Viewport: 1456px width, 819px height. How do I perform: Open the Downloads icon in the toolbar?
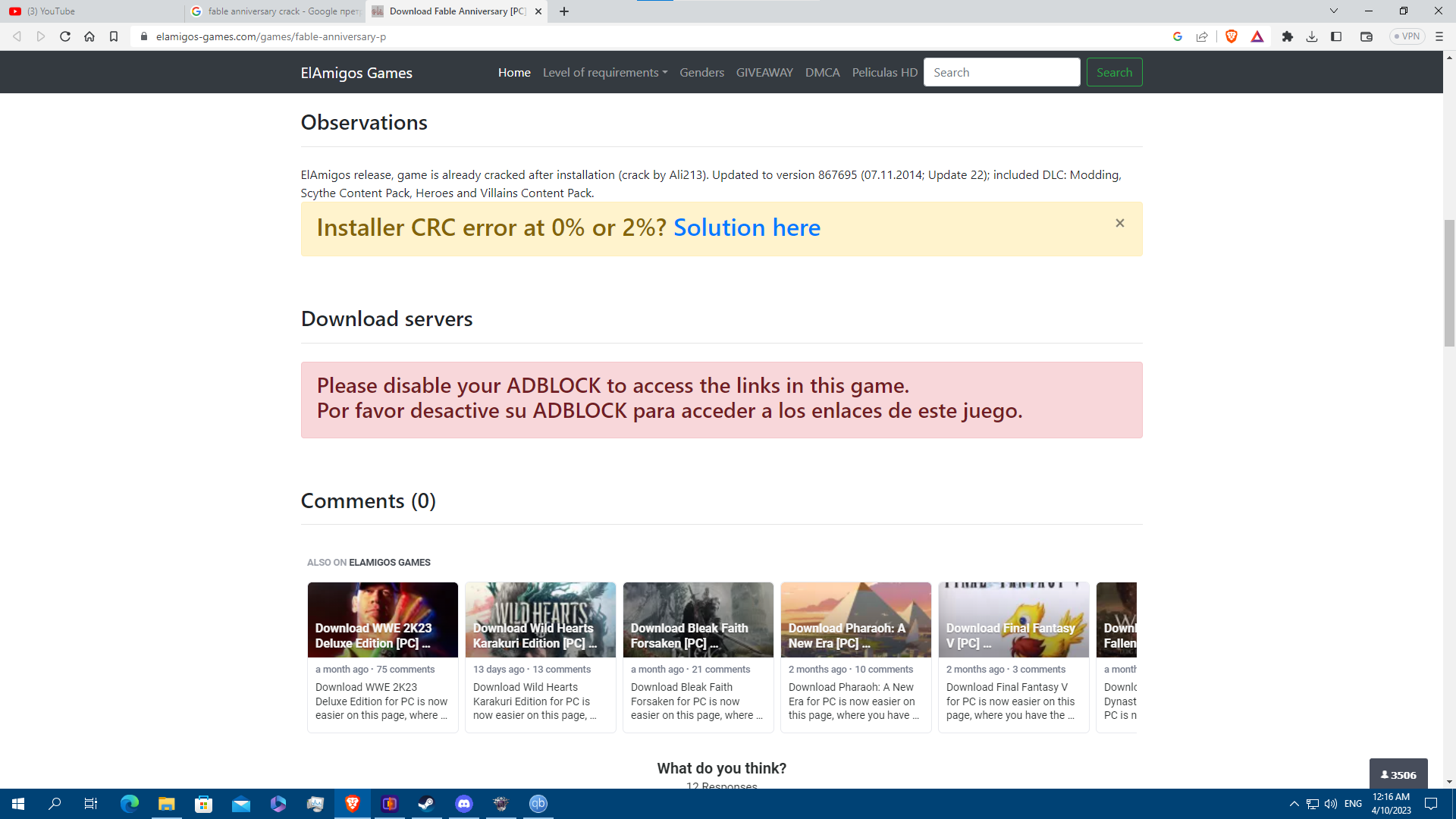coord(1312,36)
